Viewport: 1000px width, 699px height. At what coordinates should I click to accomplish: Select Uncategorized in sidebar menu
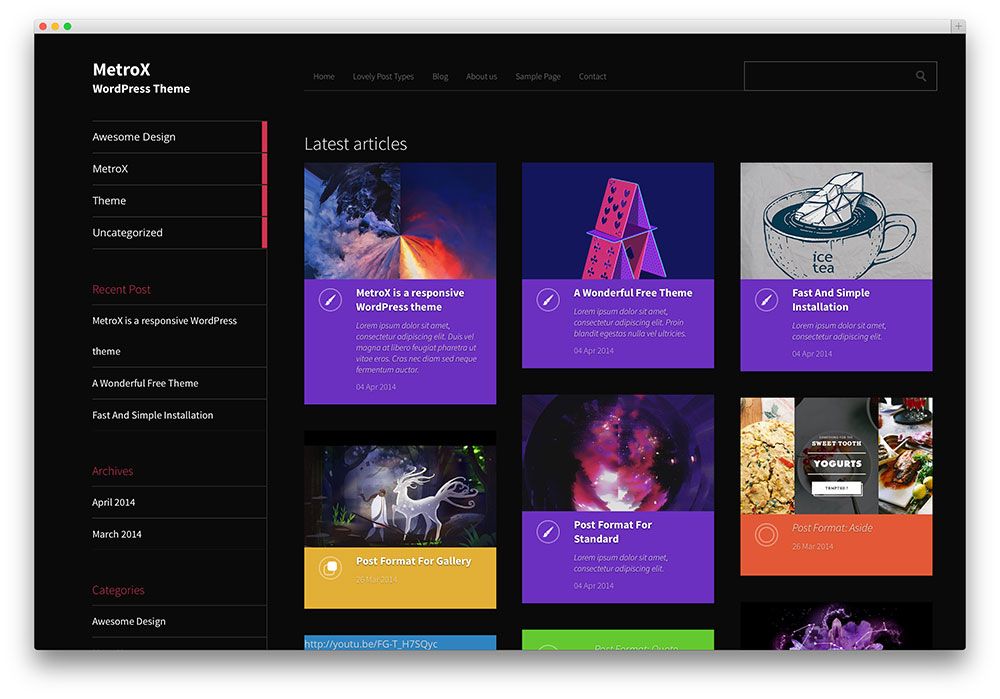[x=179, y=233]
